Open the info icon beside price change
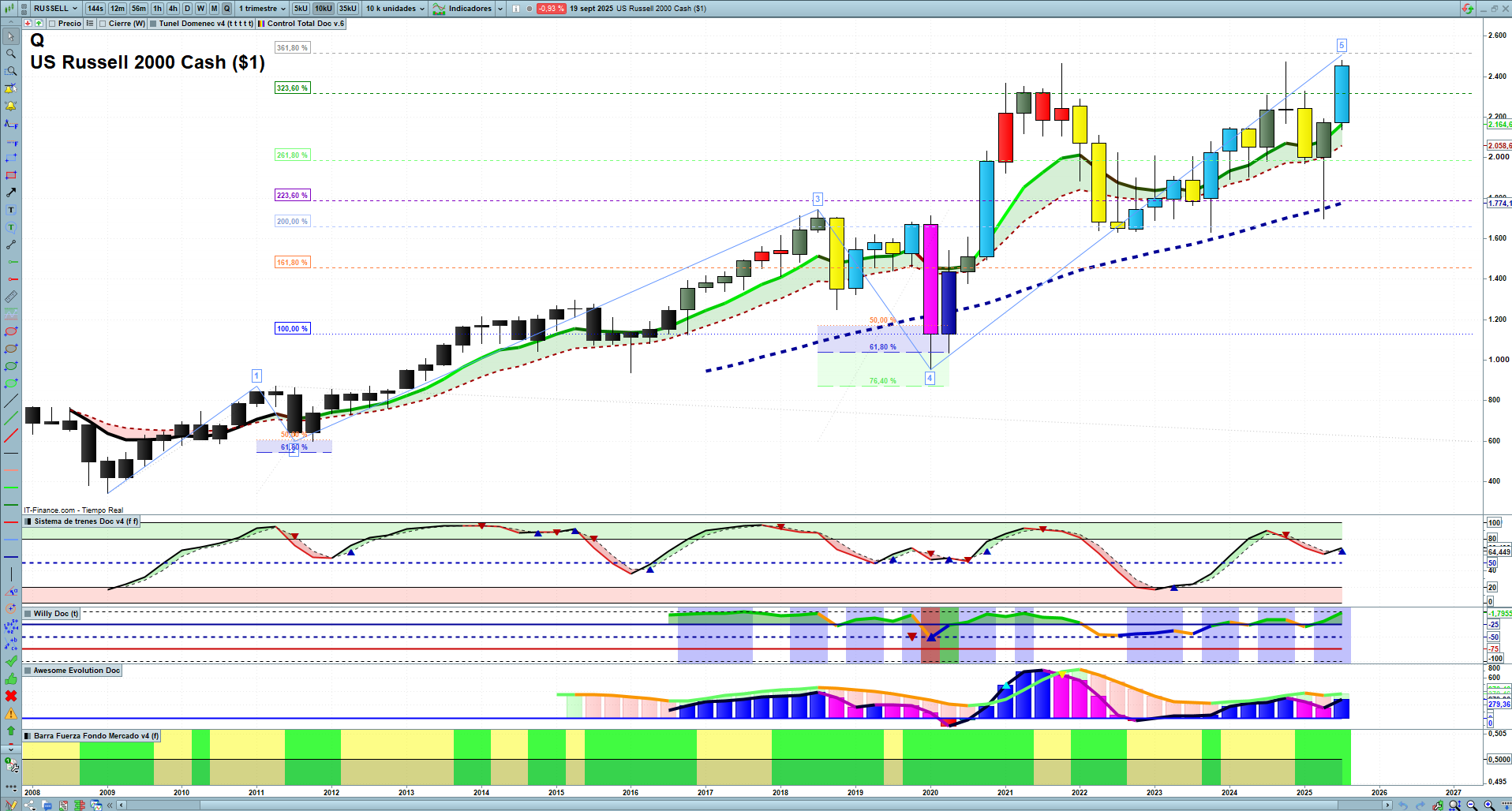The image size is (1512, 811). (516, 9)
